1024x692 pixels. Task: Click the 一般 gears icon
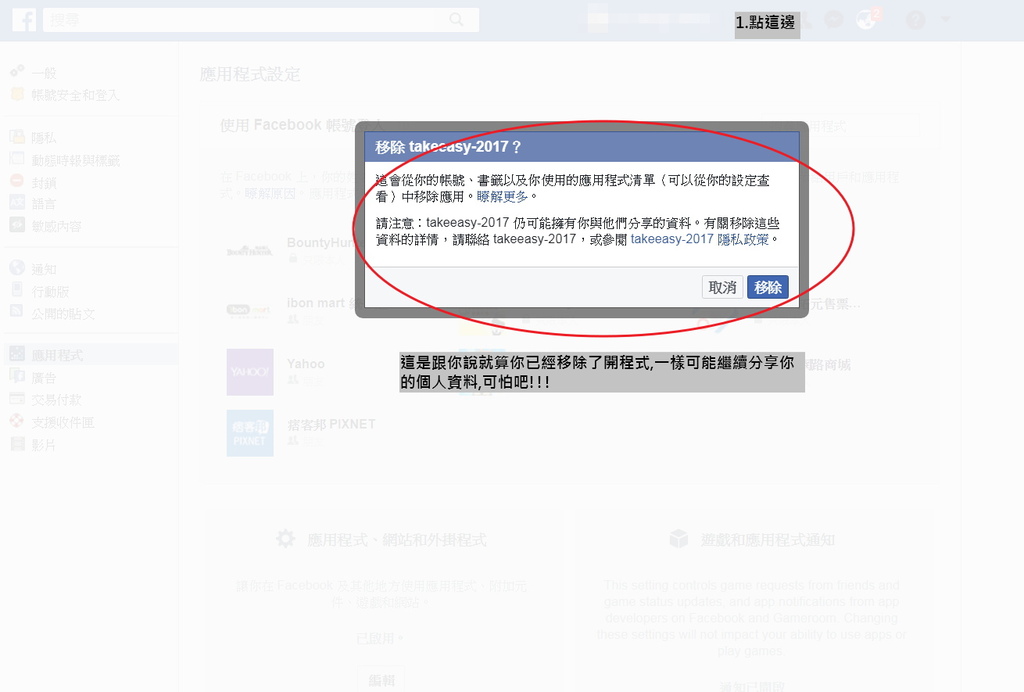pyautogui.click(x=17, y=71)
